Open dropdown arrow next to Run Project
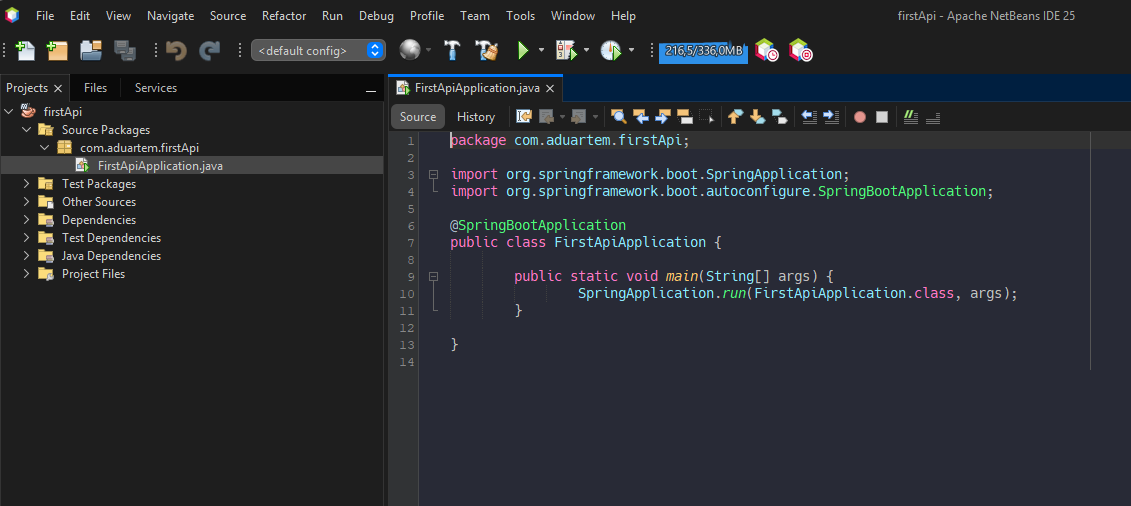The height and width of the screenshot is (506, 1131). tap(542, 50)
